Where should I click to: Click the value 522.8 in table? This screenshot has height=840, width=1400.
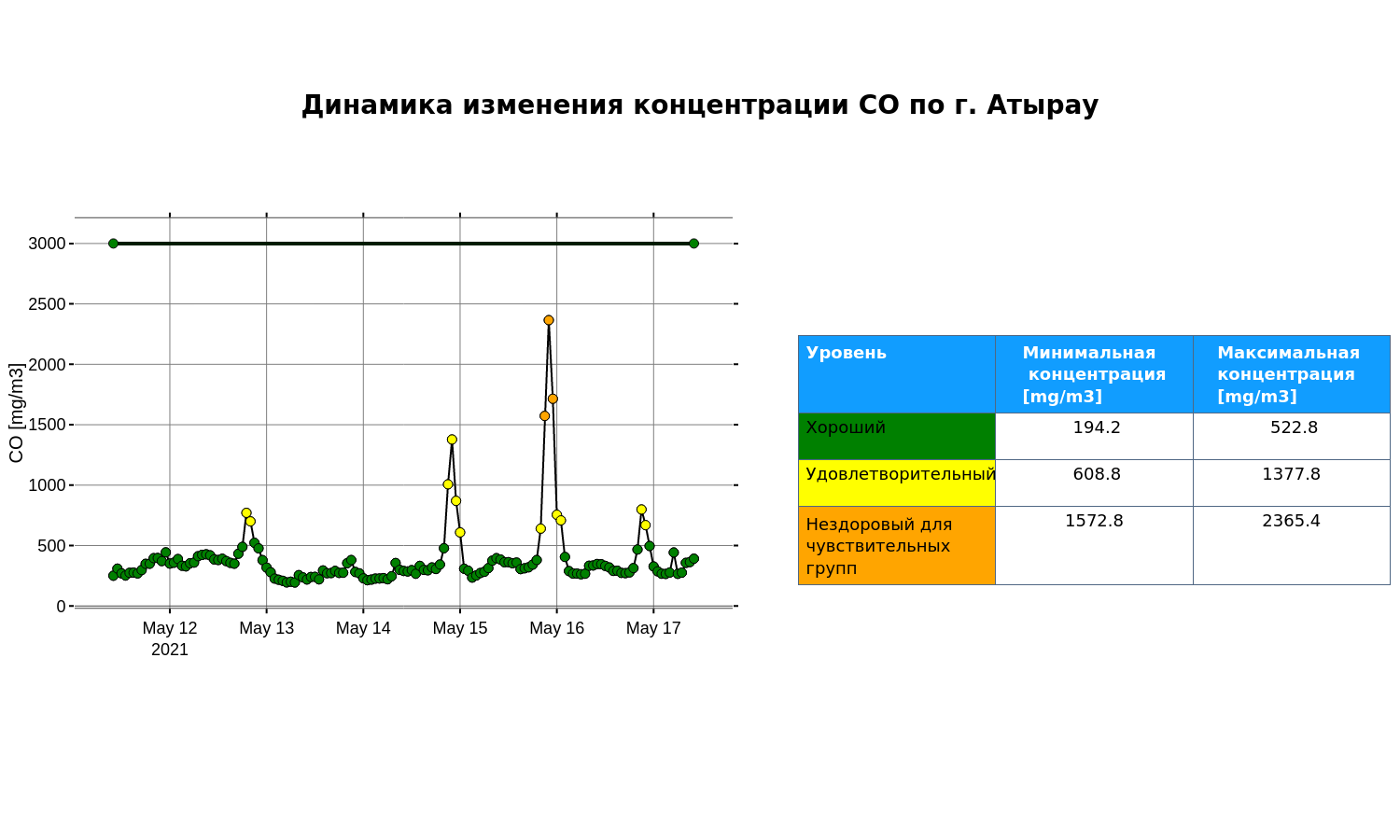click(1294, 427)
